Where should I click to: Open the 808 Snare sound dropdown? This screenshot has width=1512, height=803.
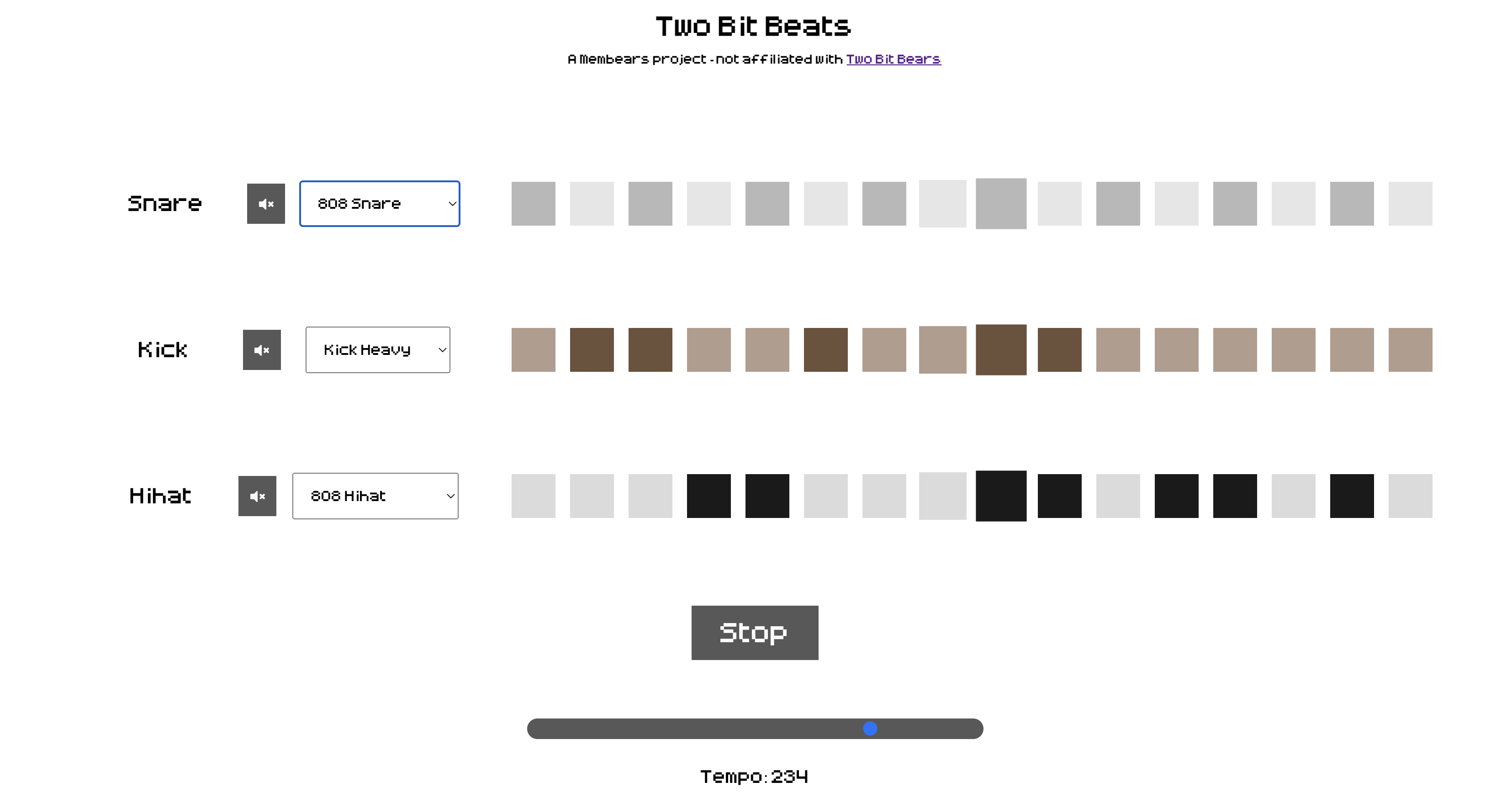(380, 203)
